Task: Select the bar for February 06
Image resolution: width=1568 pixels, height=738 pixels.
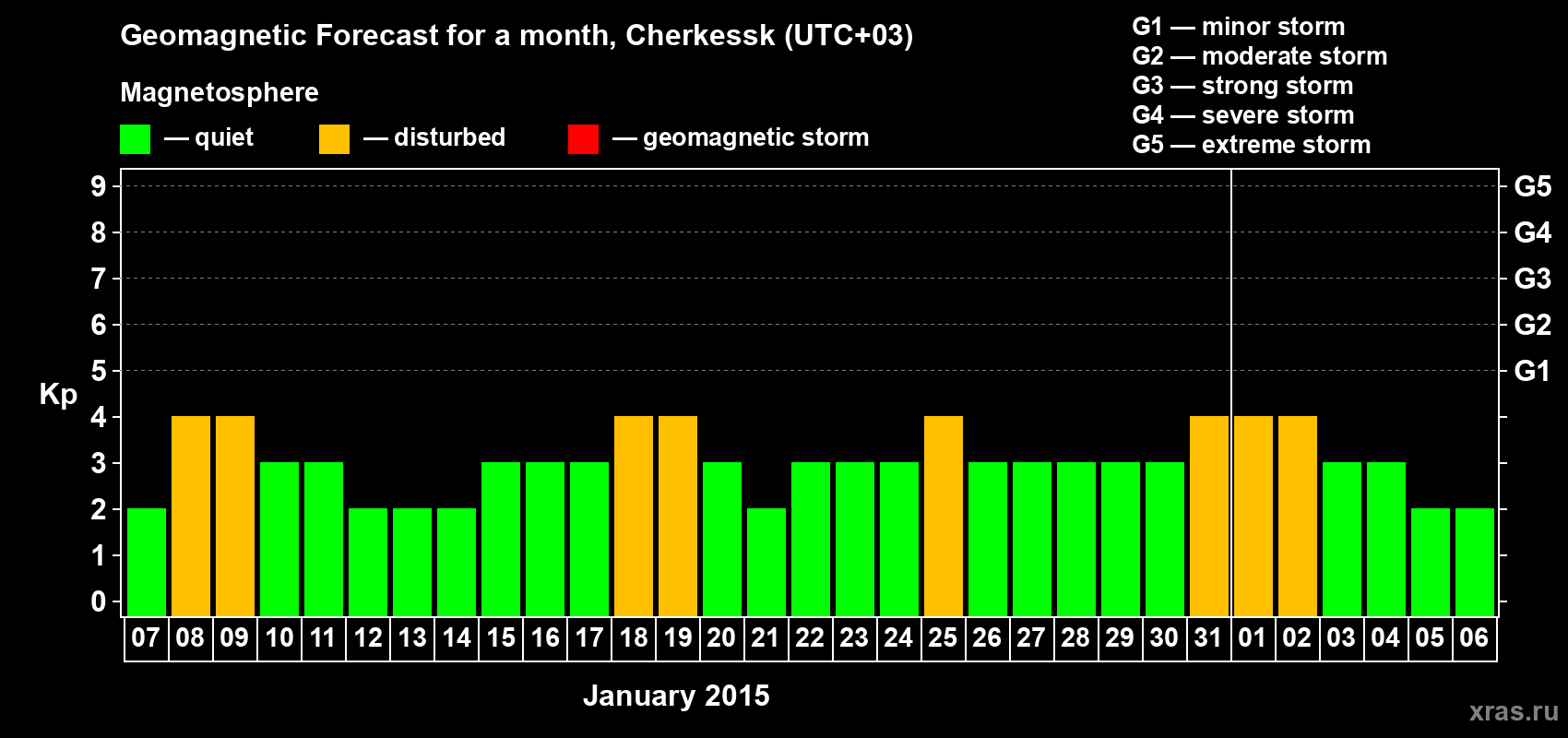Action: click(x=1475, y=562)
